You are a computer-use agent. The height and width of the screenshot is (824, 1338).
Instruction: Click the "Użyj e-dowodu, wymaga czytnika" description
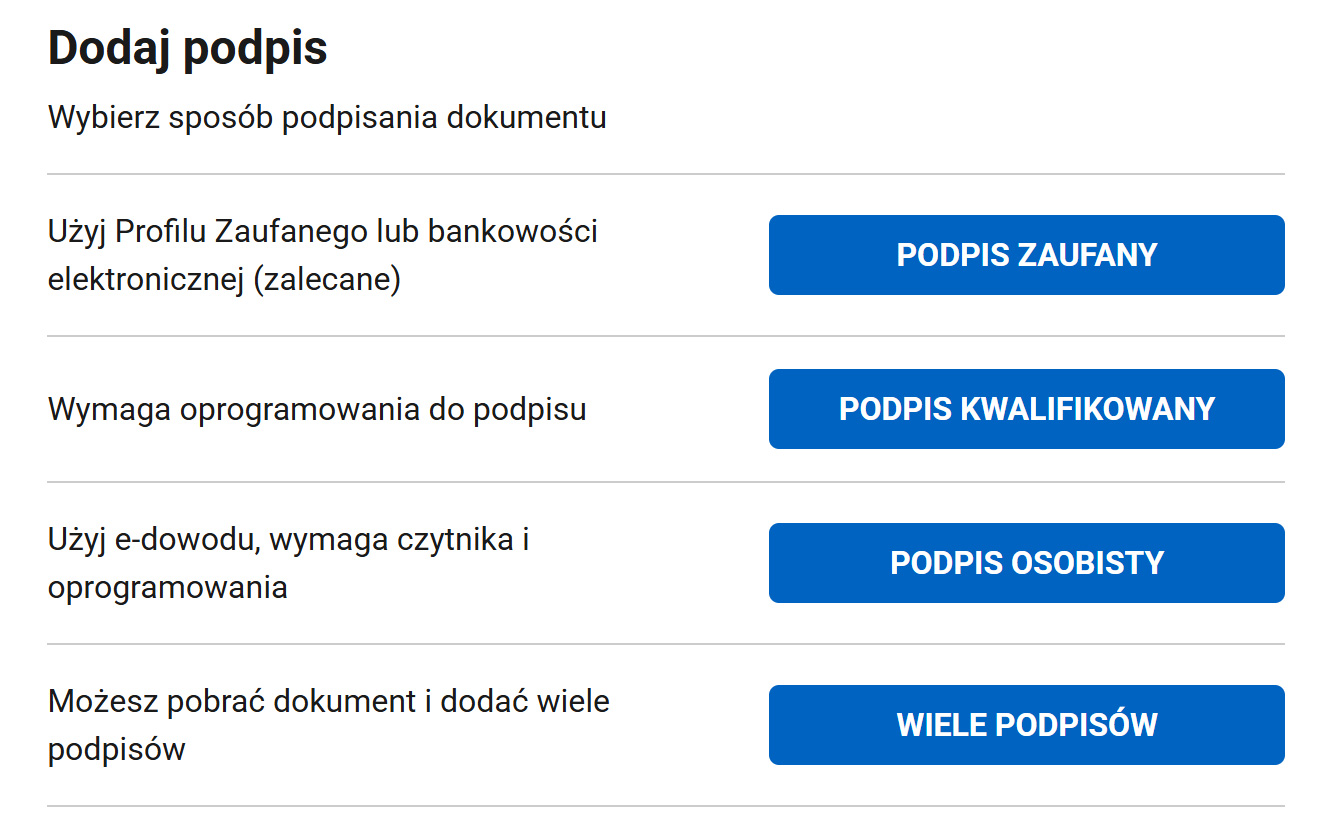(288, 540)
